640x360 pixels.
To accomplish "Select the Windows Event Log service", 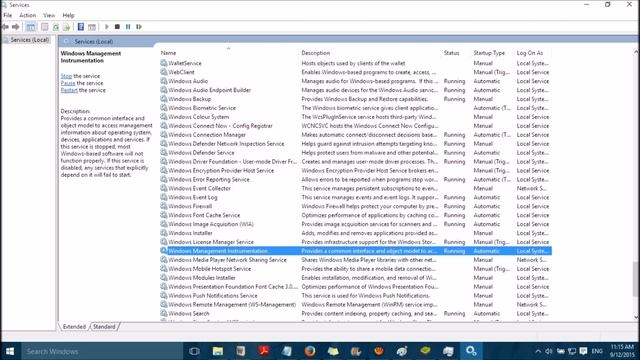I will tap(355, 198).
